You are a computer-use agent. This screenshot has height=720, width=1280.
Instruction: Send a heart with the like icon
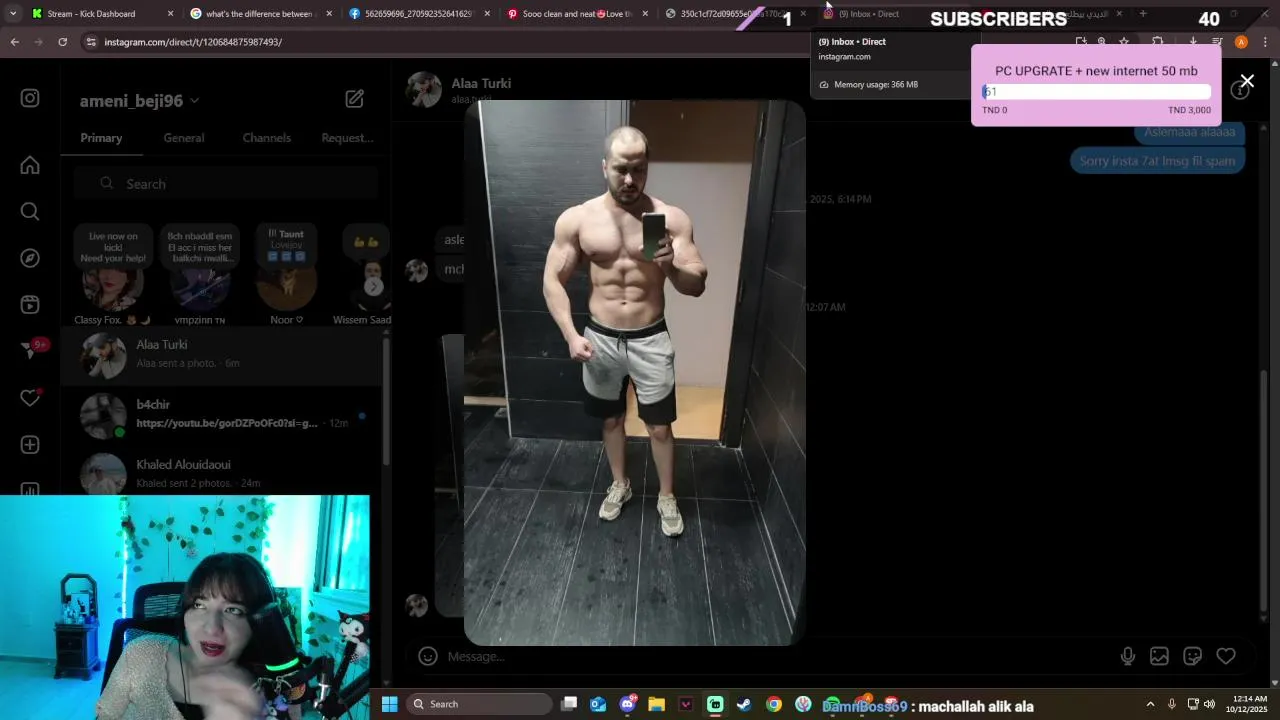click(1226, 656)
